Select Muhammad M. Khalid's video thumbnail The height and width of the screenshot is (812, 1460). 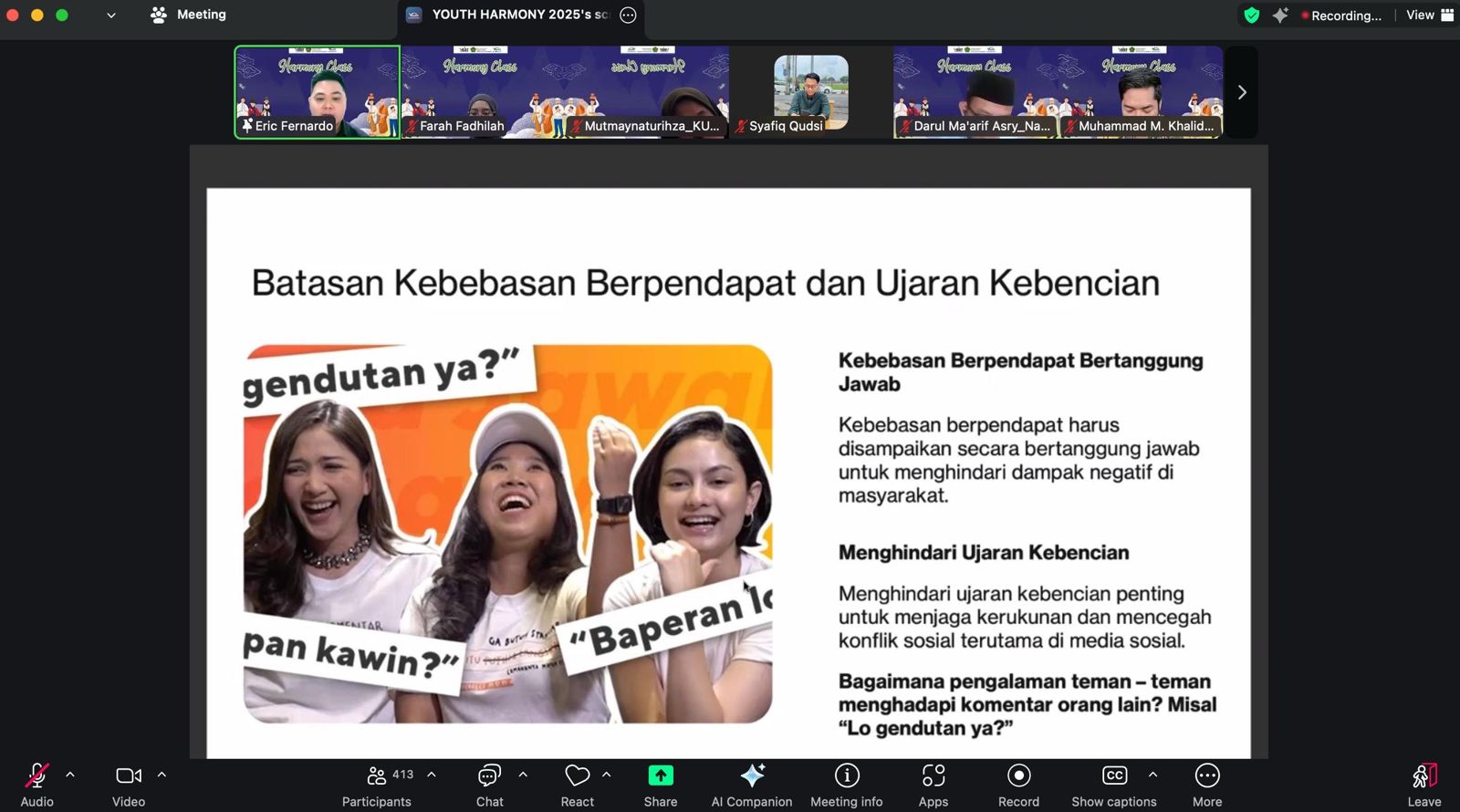pyautogui.click(x=1141, y=92)
